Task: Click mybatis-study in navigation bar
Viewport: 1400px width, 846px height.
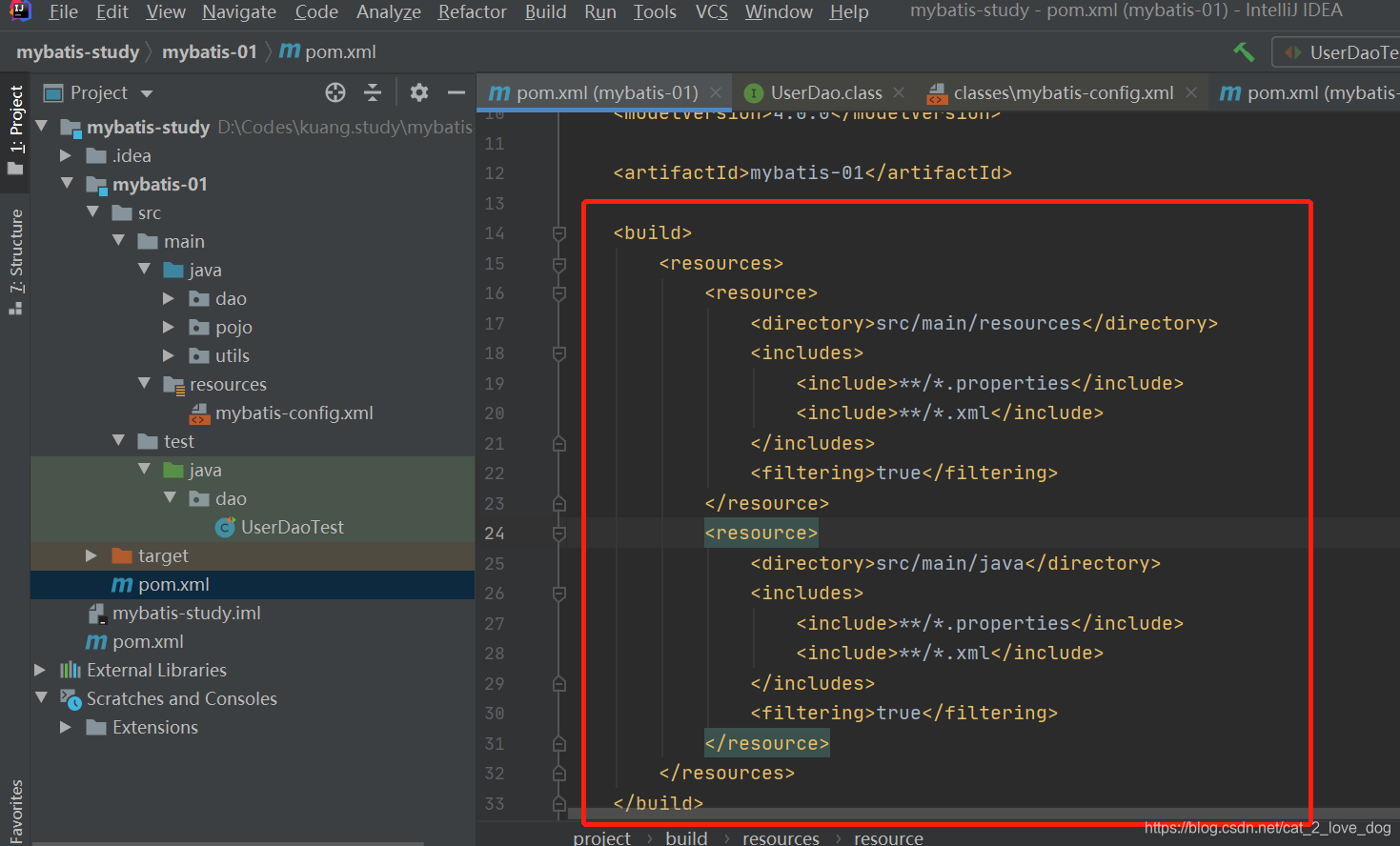Action: (x=77, y=51)
